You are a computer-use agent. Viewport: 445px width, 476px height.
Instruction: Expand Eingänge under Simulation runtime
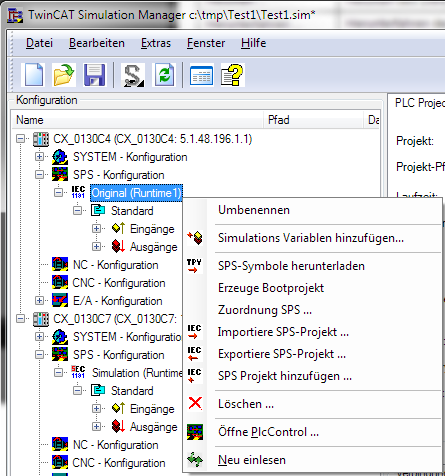pos(97,409)
